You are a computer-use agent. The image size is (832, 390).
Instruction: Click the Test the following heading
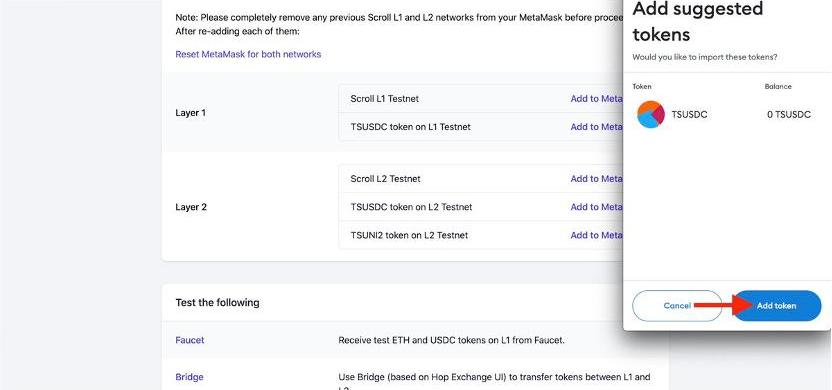click(218, 302)
